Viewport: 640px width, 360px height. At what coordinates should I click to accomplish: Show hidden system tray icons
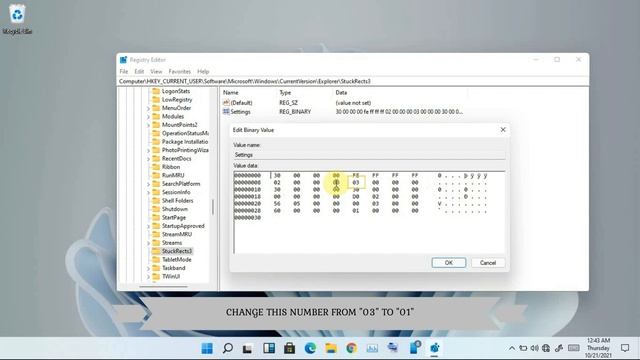(511, 348)
